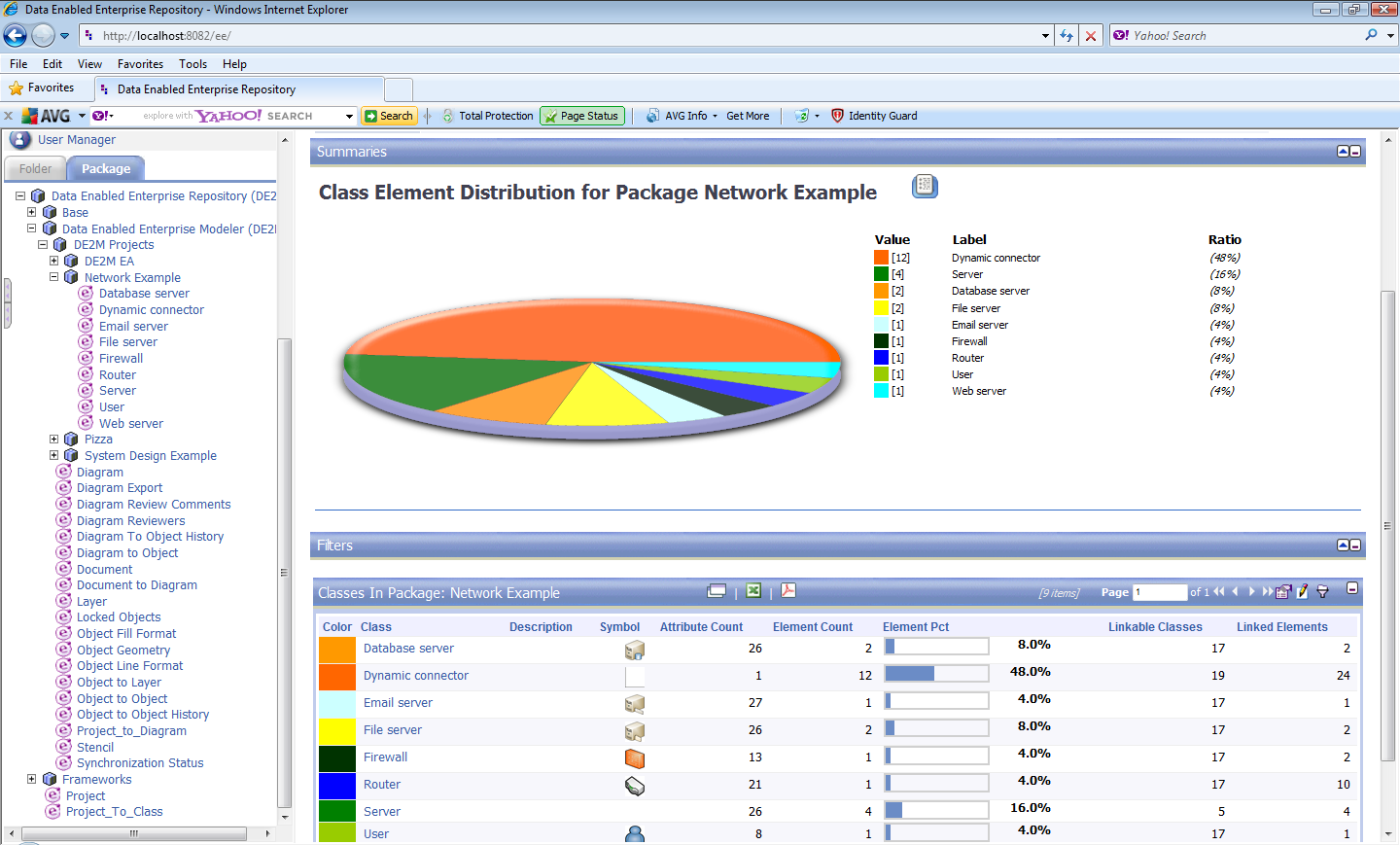Image resolution: width=1400 pixels, height=845 pixels.
Task: Go to the previous page of classes
Action: [x=1235, y=591]
